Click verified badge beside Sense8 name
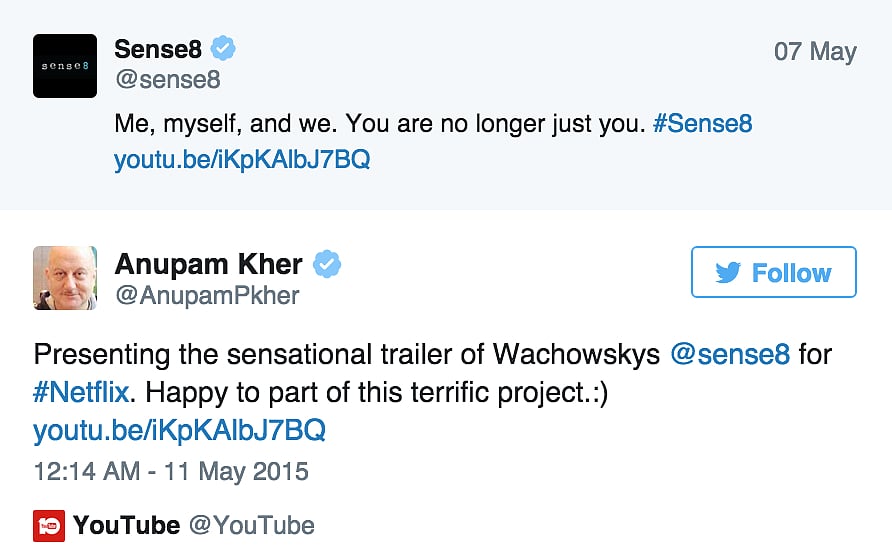 tap(223, 49)
